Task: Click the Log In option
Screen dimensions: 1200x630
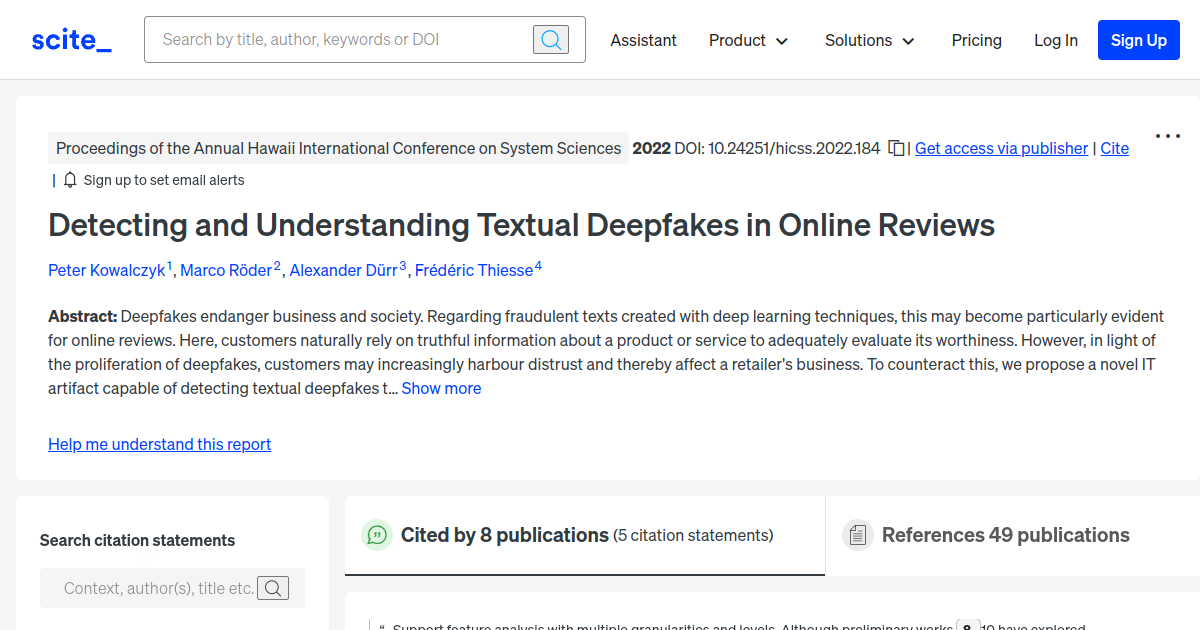Action: tap(1056, 40)
